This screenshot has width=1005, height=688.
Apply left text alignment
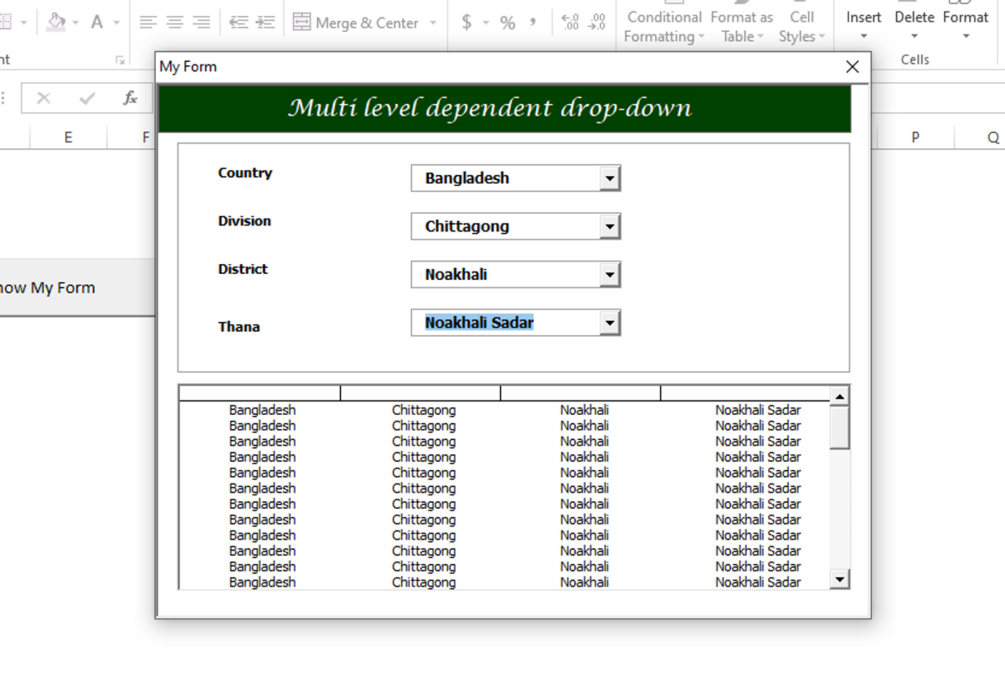(x=148, y=22)
